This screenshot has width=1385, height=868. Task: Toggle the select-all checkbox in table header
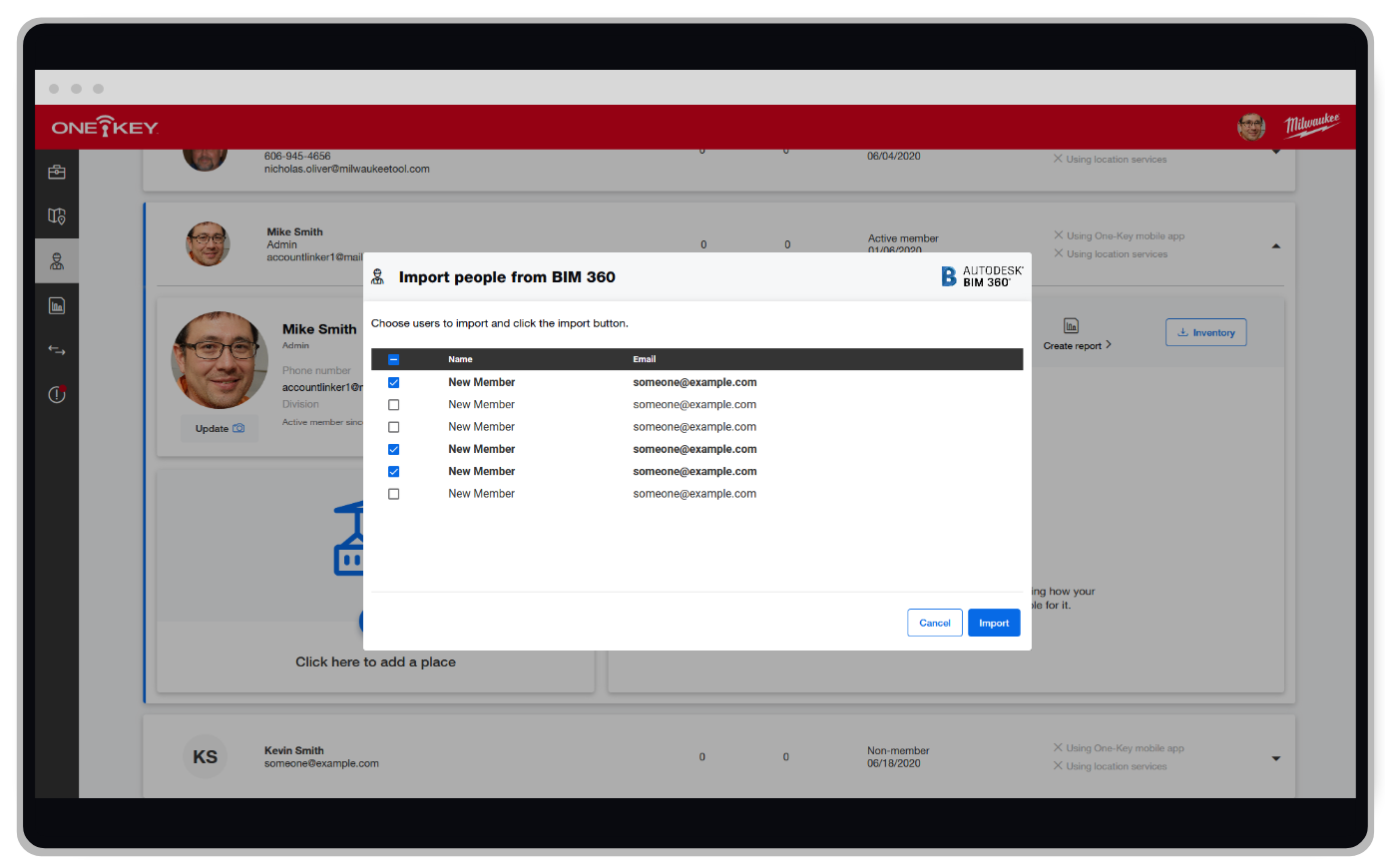tap(393, 359)
